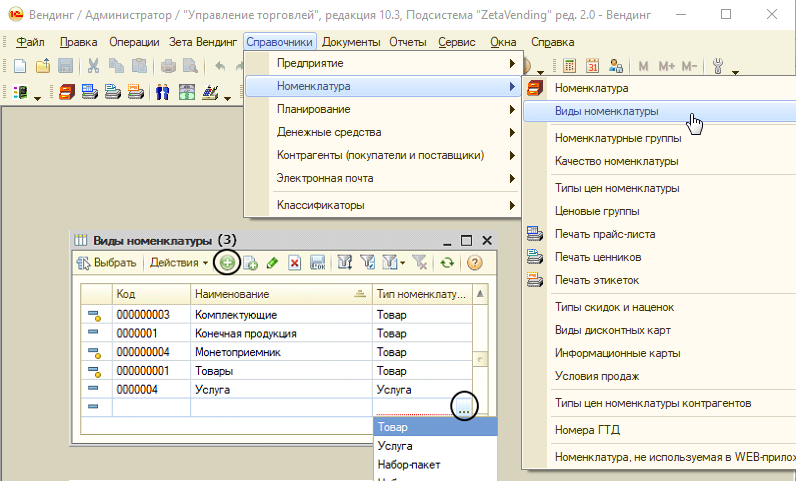Open the Зета Вендинг menu

[203, 42]
